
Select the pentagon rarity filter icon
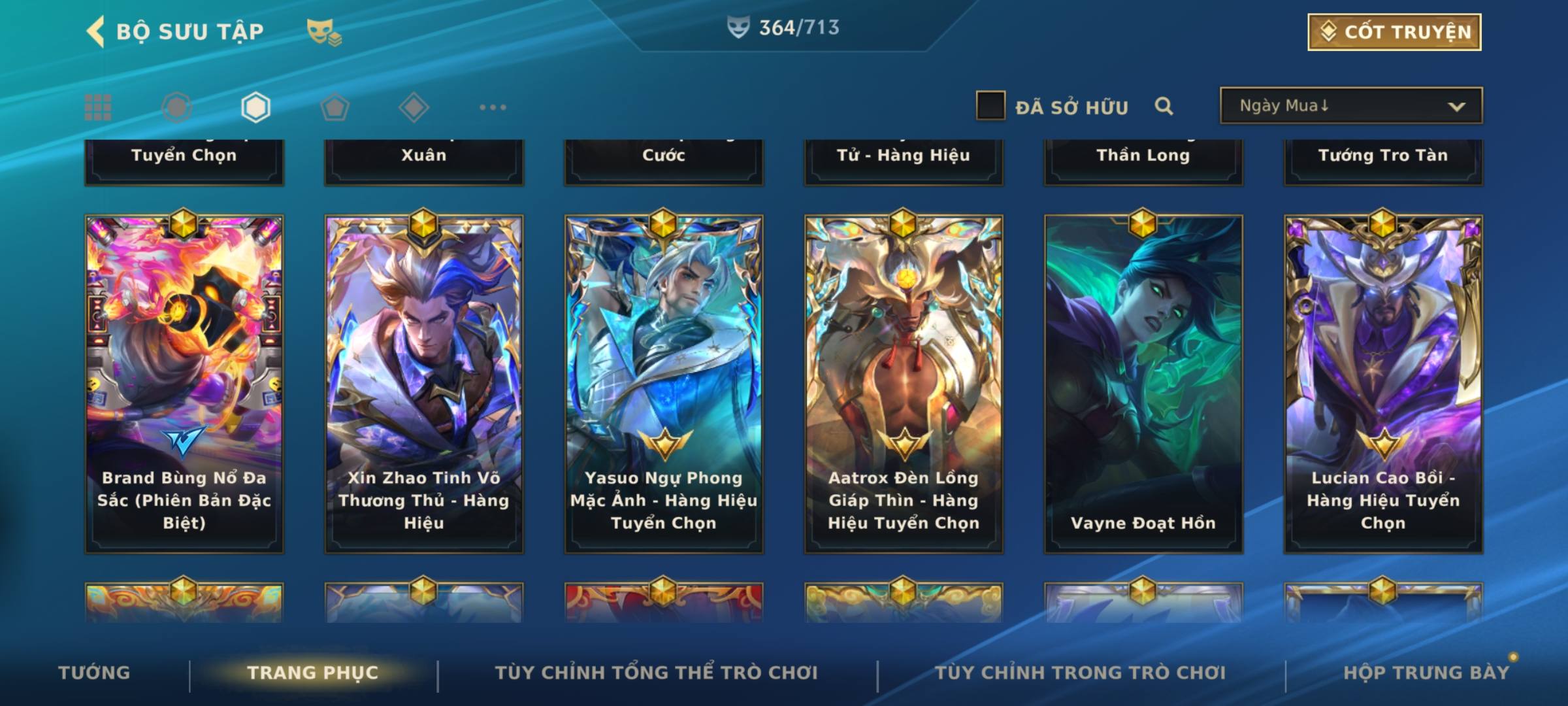[335, 107]
